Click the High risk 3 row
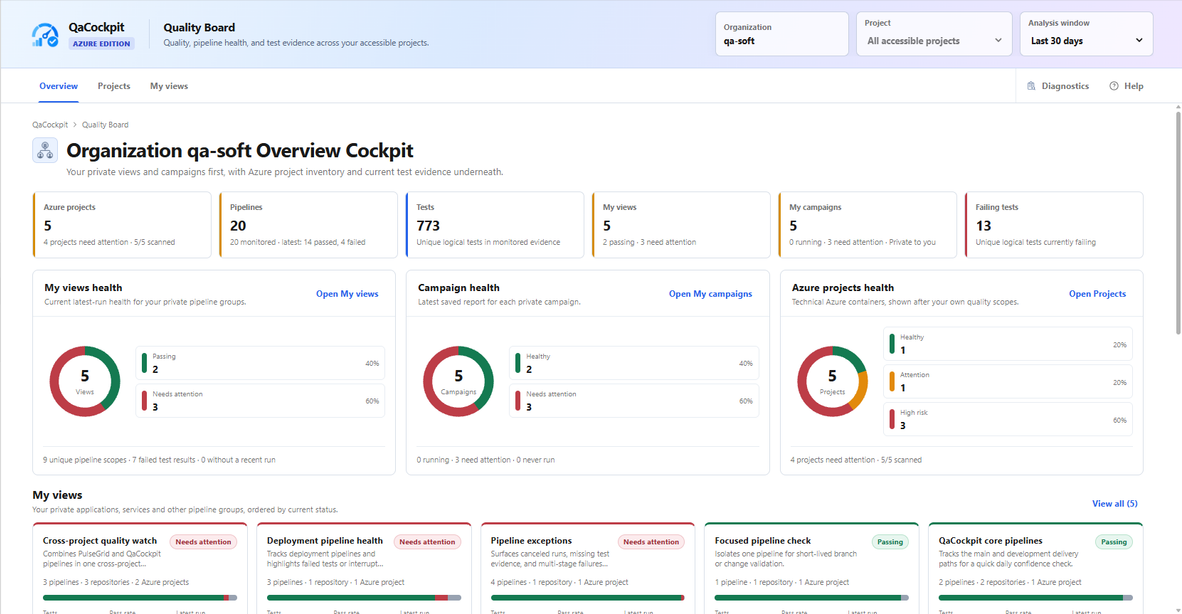 click(x=1008, y=419)
